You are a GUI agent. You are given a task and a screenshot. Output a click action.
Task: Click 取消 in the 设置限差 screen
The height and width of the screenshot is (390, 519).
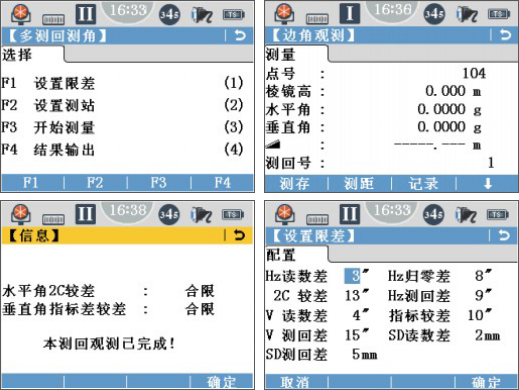[x=295, y=382]
